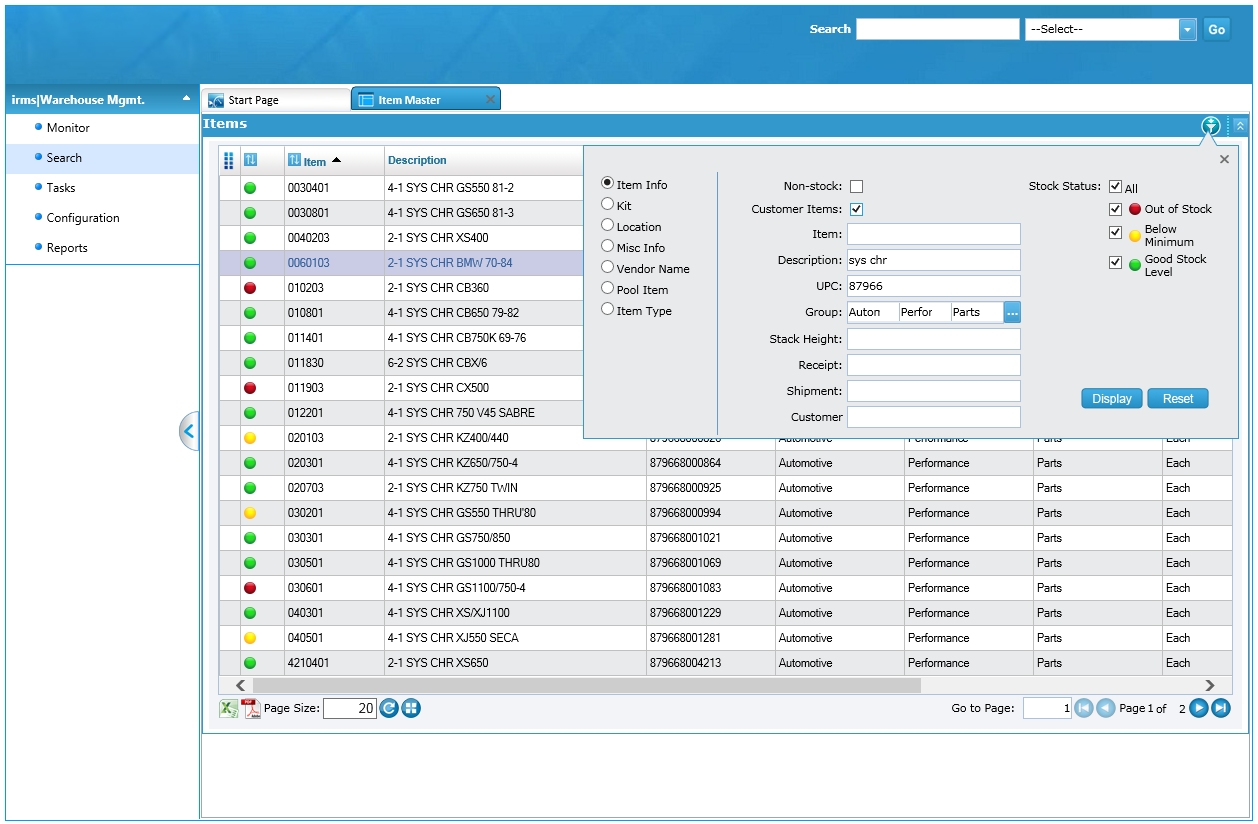The height and width of the screenshot is (824, 1258).
Task: Check the Non-stock checkbox
Action: point(856,187)
